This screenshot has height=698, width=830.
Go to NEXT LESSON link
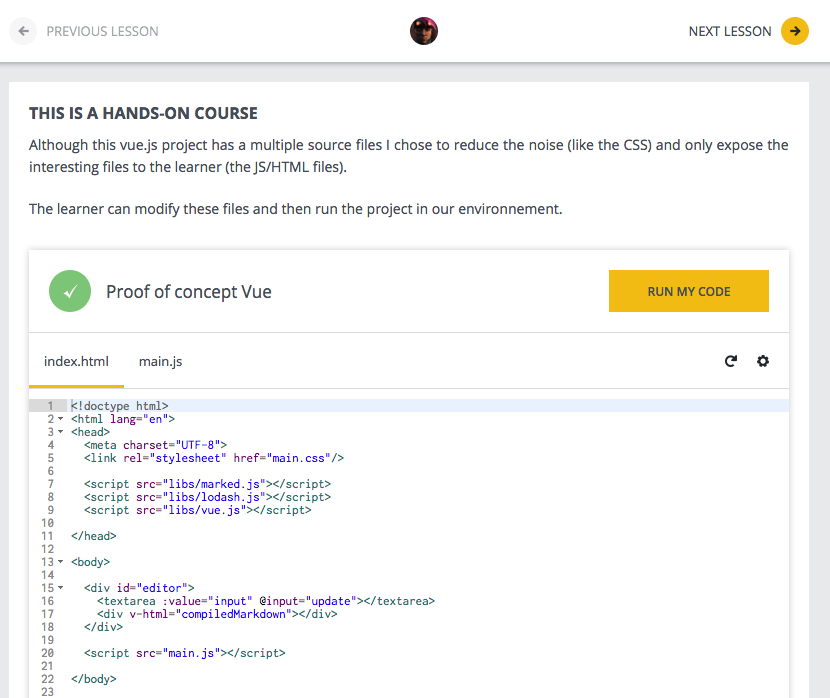729,31
